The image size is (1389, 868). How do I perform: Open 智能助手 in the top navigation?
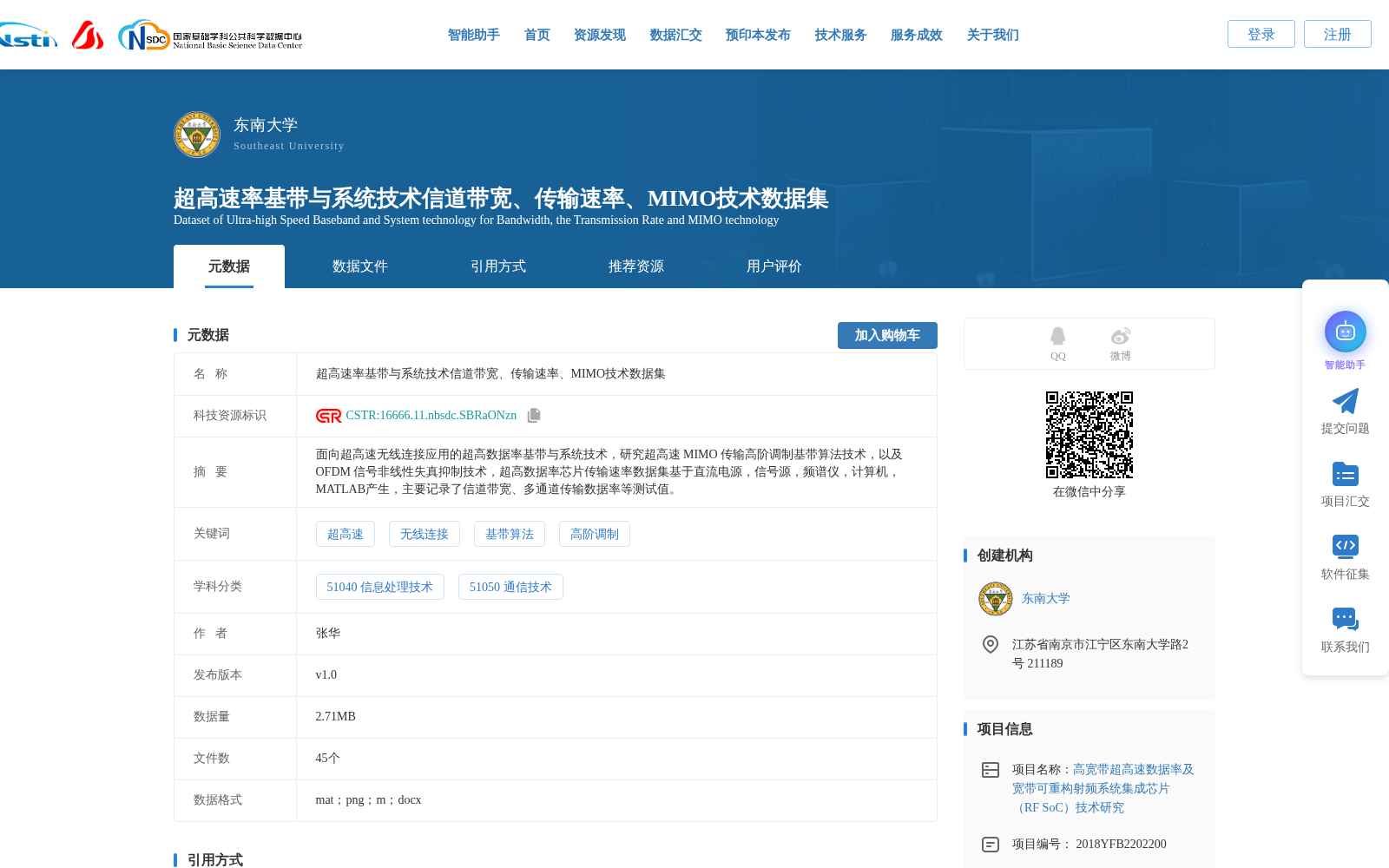(474, 35)
